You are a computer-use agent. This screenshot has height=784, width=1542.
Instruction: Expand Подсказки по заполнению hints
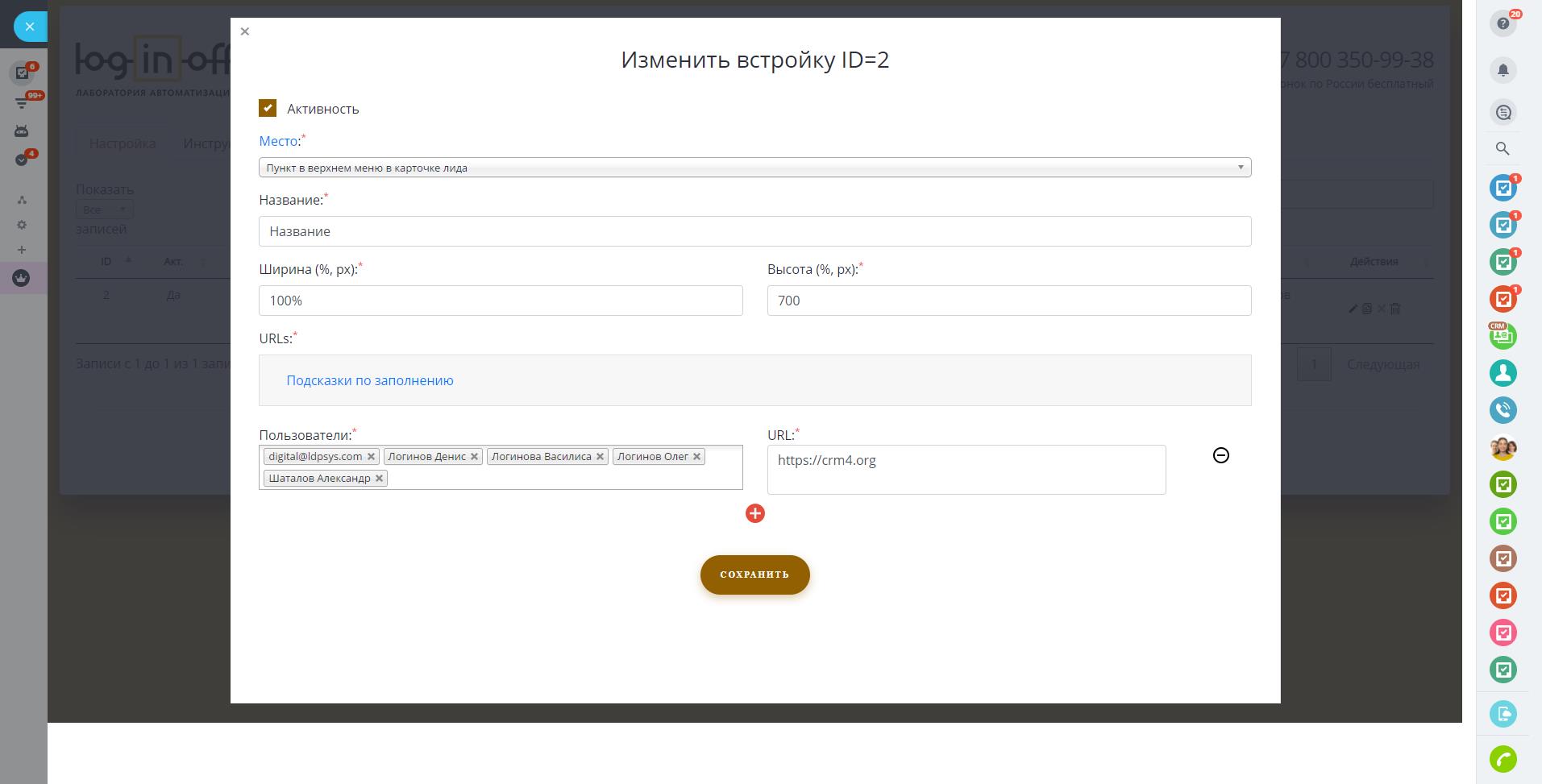pos(370,380)
